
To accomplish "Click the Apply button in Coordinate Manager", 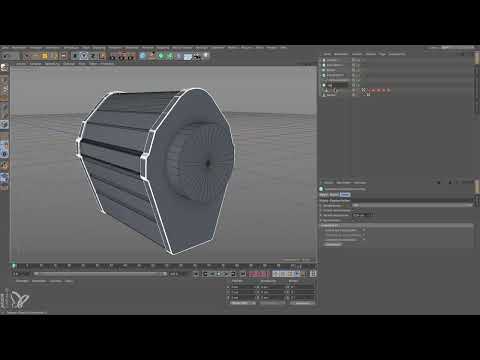I will coord(304,303).
